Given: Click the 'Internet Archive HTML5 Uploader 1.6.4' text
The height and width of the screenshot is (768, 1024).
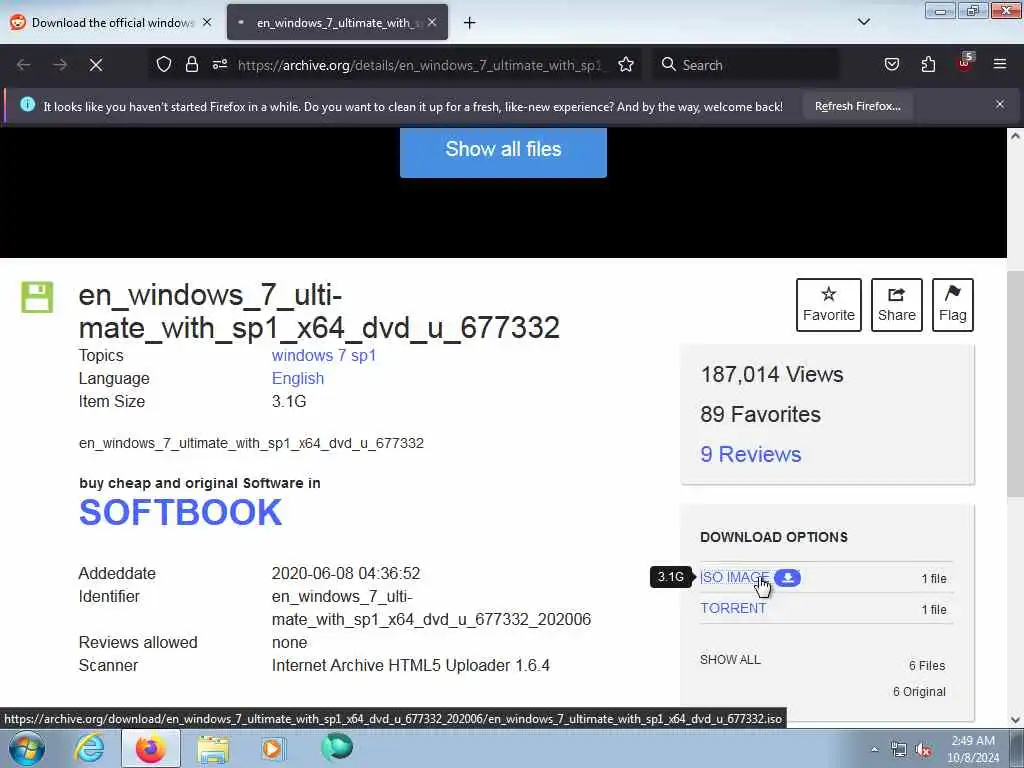Looking at the screenshot, I should pos(411,665).
